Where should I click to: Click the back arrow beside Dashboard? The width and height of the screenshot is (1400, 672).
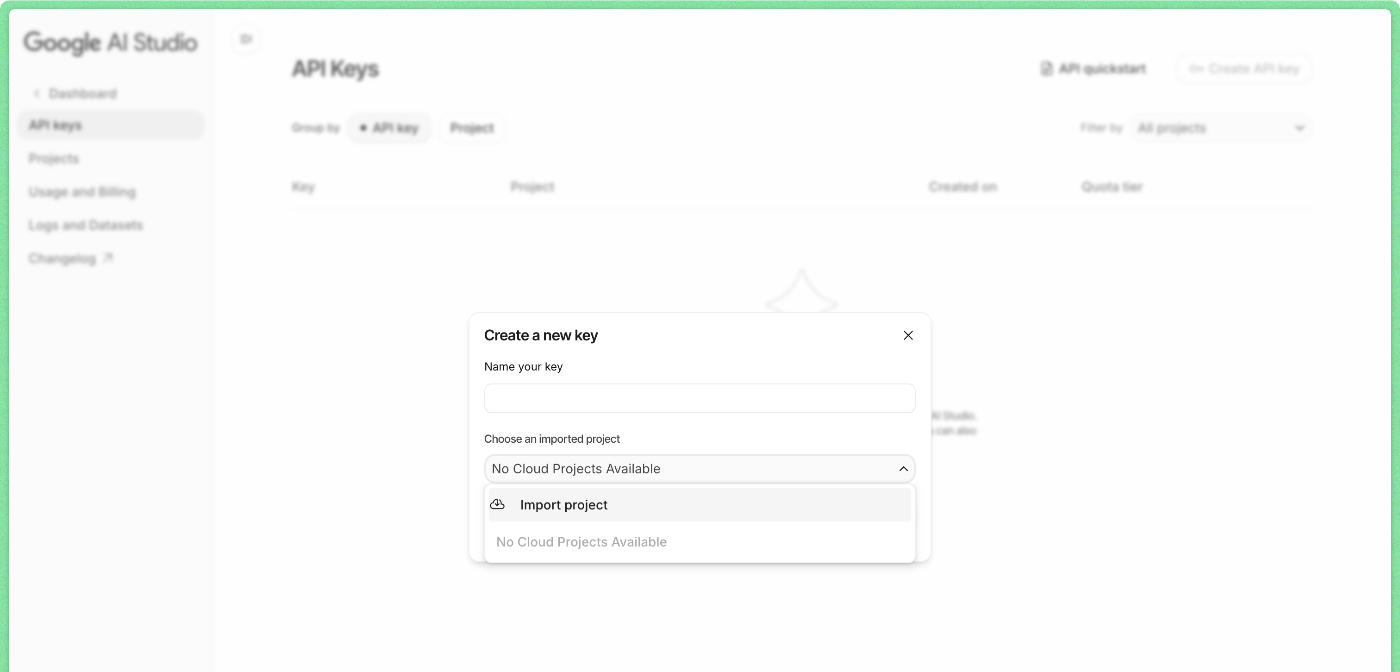(x=37, y=93)
